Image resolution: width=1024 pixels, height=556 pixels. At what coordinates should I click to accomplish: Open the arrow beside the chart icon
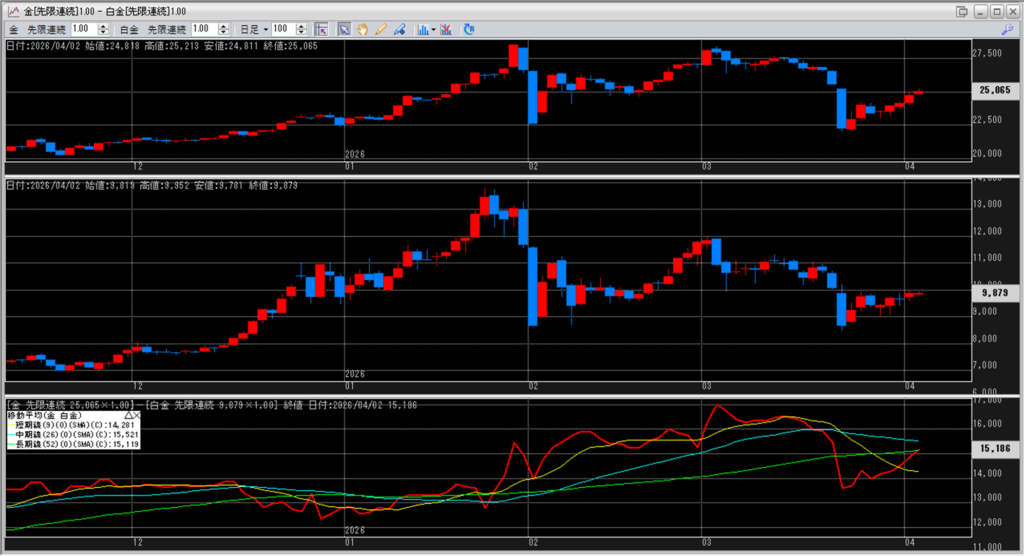point(434,29)
